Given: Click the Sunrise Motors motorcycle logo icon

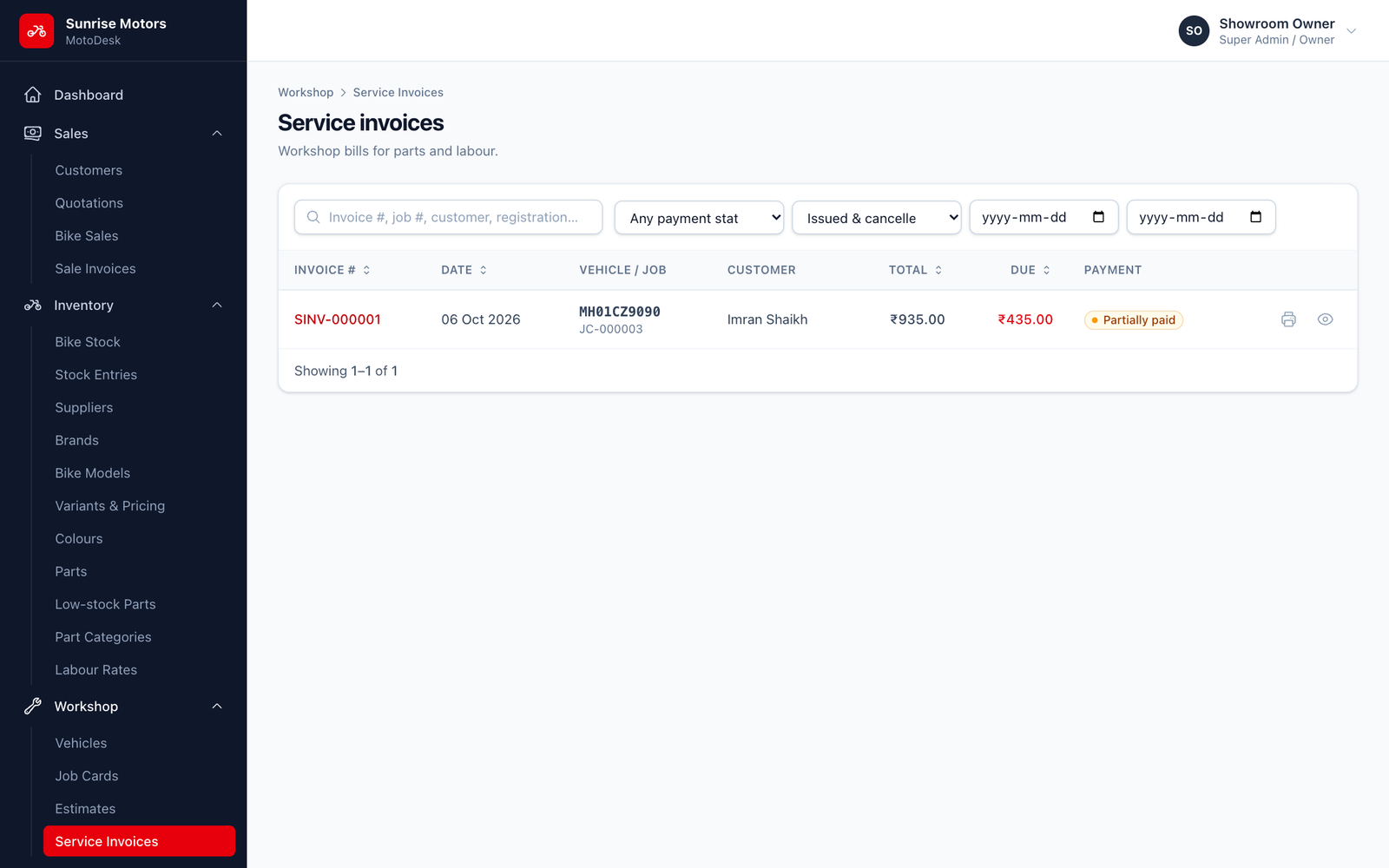Looking at the screenshot, I should [x=36, y=31].
